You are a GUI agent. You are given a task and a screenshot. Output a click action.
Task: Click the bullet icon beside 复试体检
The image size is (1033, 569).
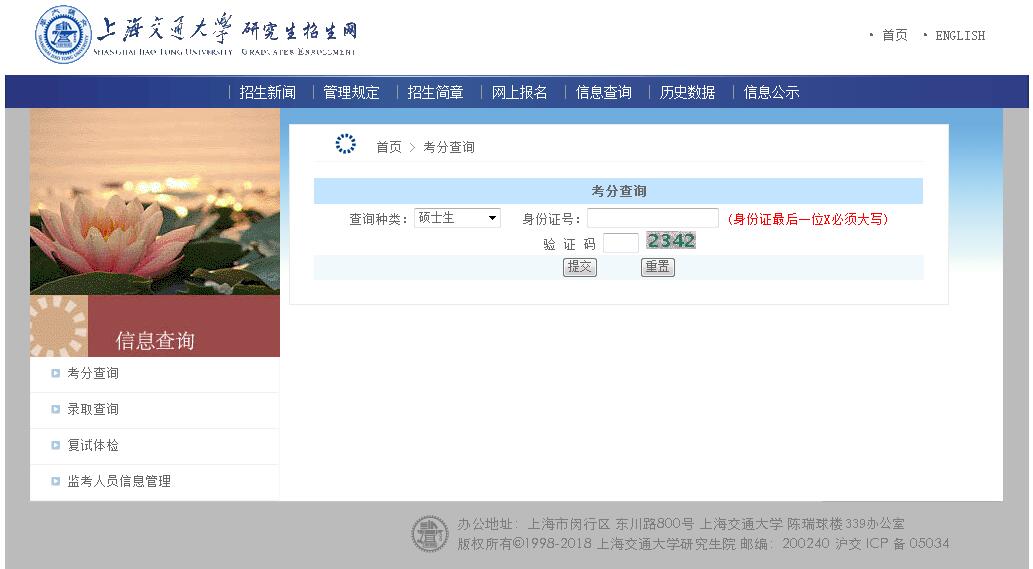coord(55,445)
